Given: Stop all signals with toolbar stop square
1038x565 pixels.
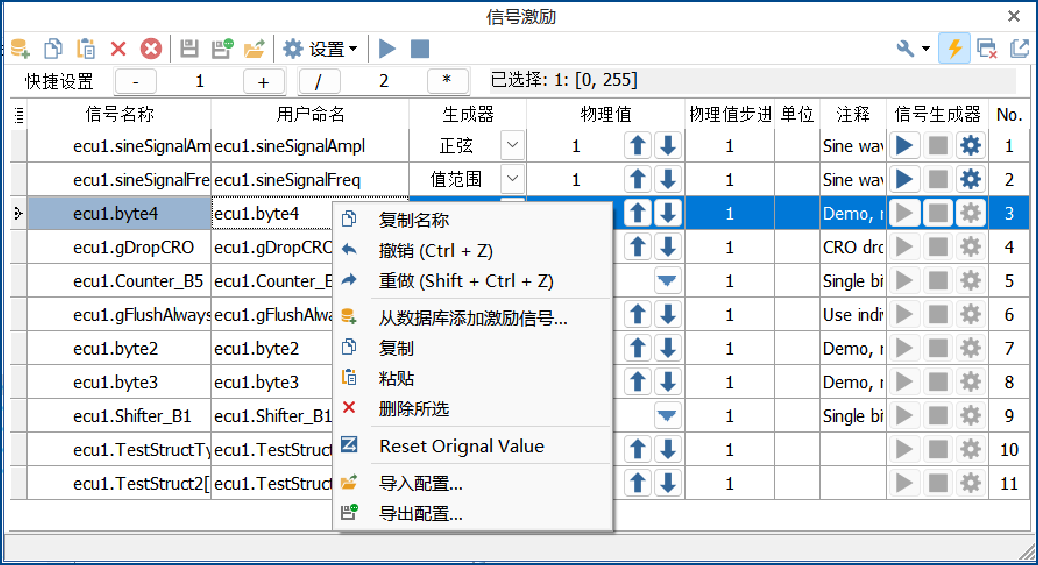Looking at the screenshot, I should click(x=420, y=48).
